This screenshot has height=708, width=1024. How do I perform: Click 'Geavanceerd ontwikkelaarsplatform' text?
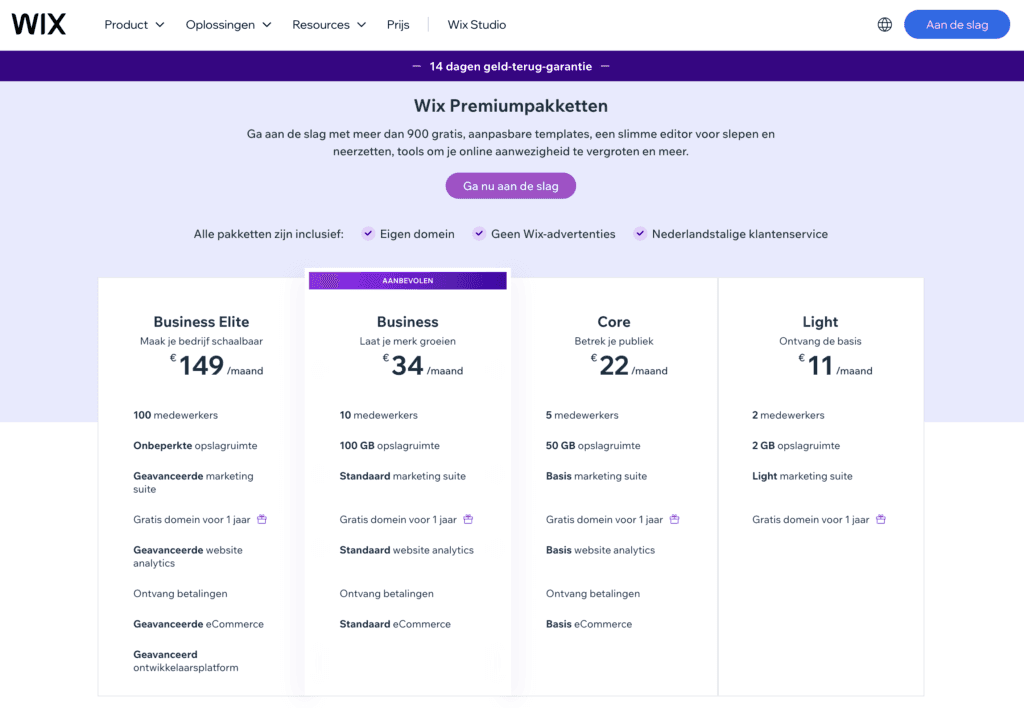[186, 661]
